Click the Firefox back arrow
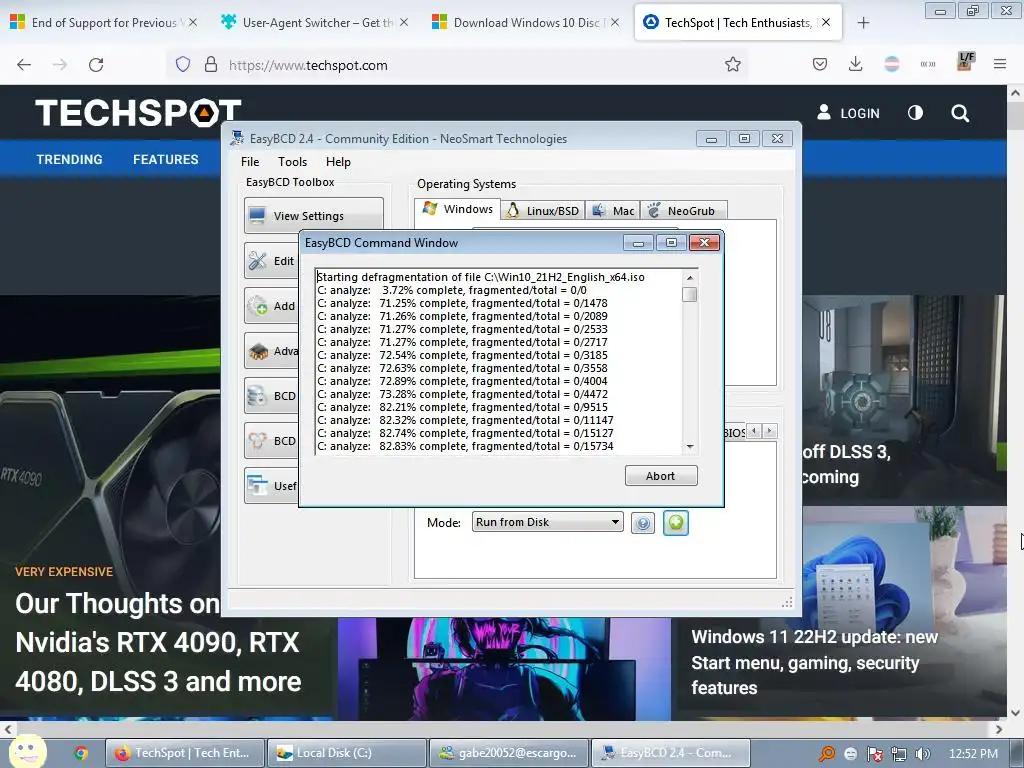Image resolution: width=1024 pixels, height=768 pixels. (24, 65)
